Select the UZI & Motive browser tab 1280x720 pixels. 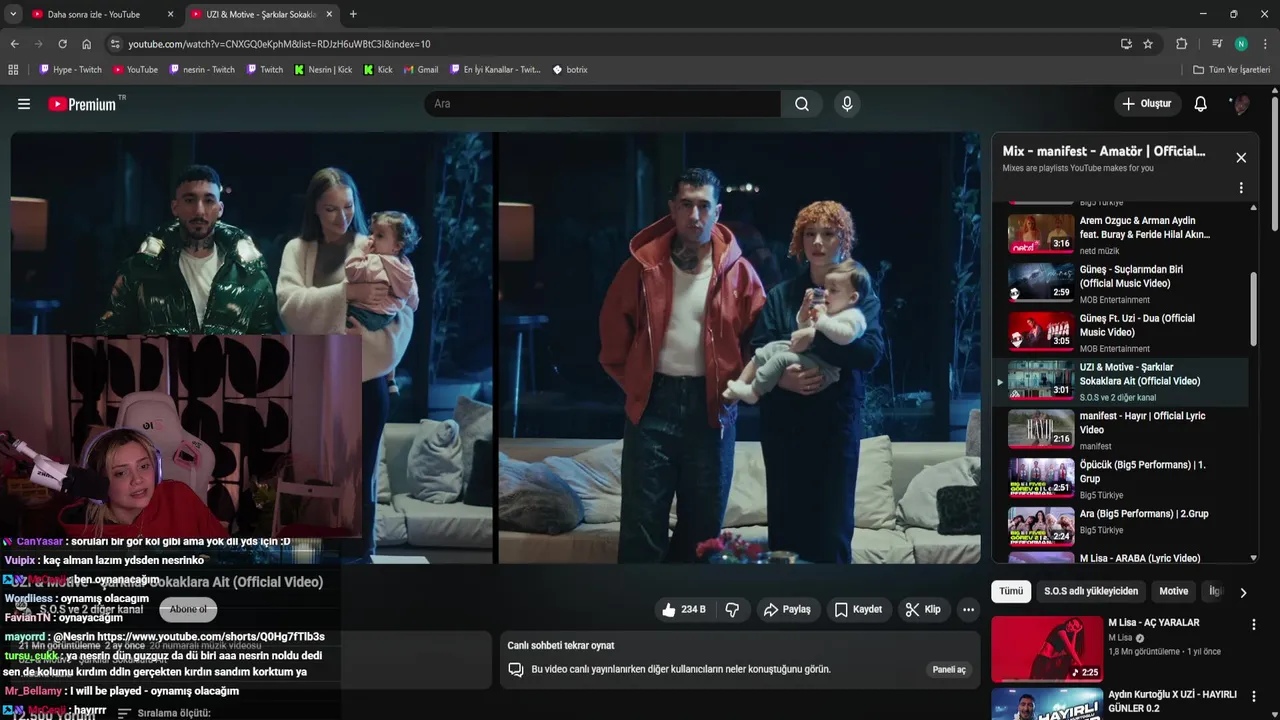click(x=260, y=14)
